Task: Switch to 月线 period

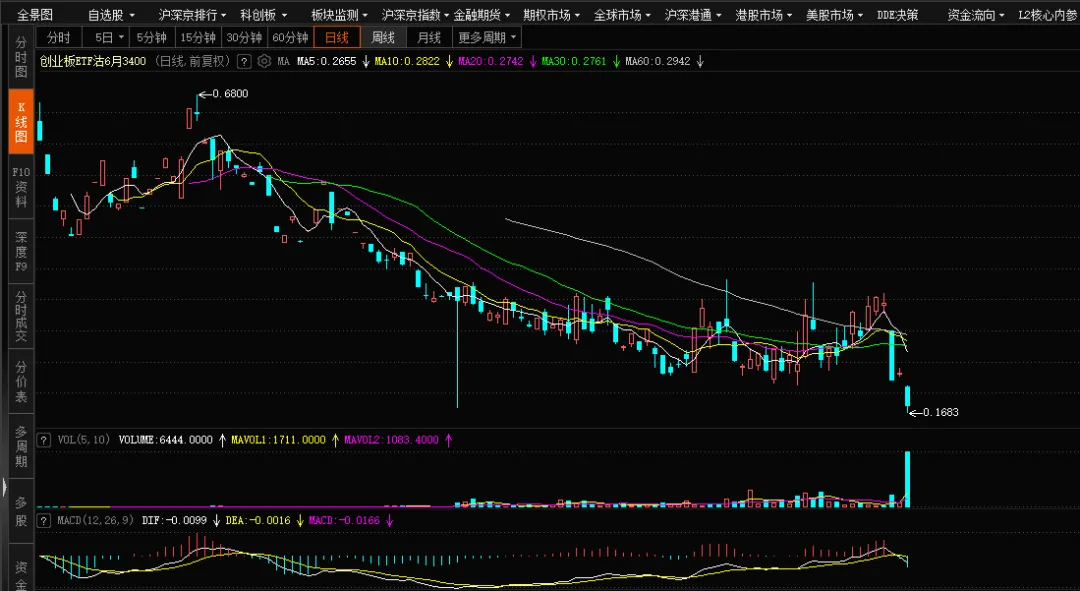Action: coord(429,38)
